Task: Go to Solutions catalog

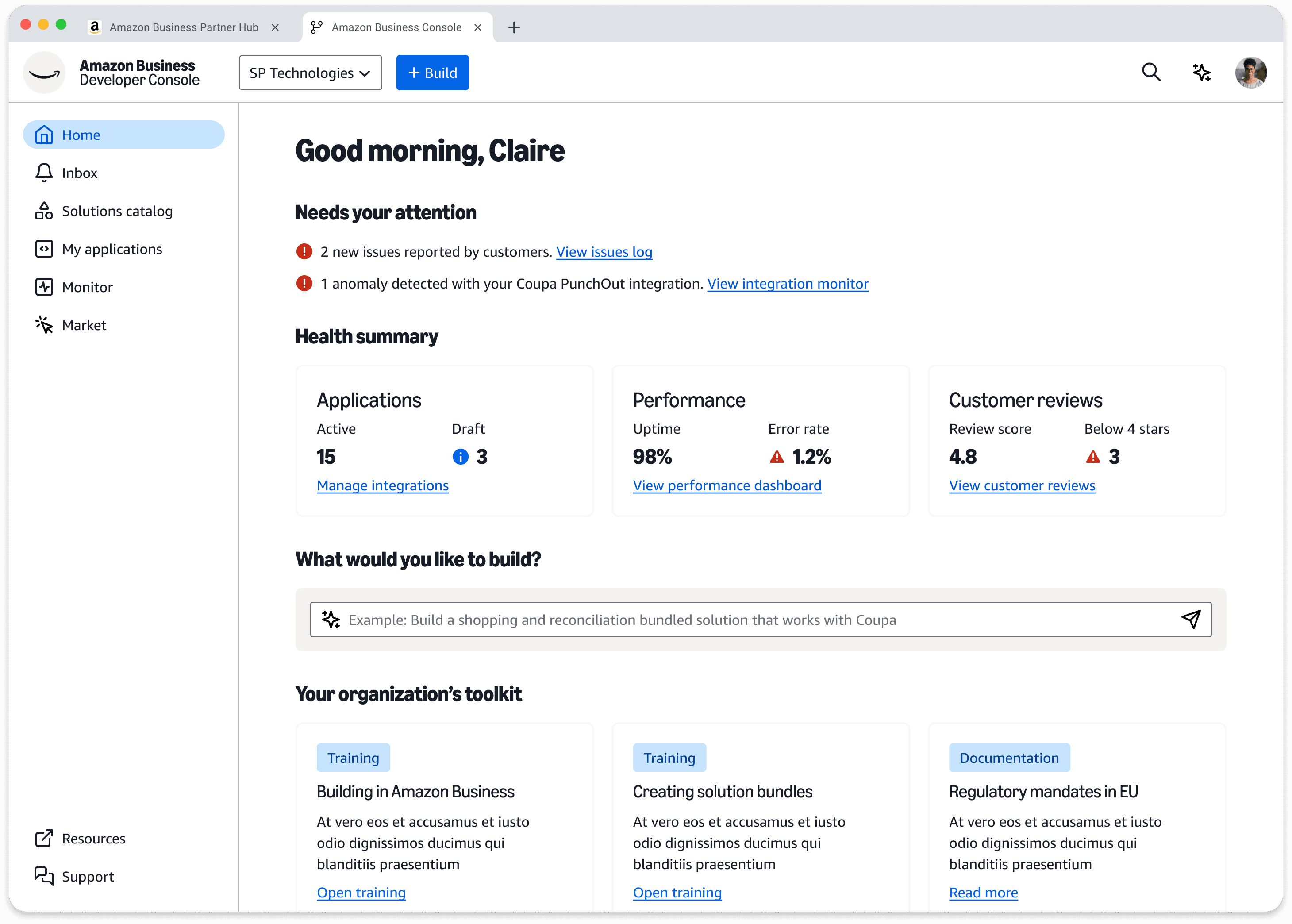Action: coord(117,211)
